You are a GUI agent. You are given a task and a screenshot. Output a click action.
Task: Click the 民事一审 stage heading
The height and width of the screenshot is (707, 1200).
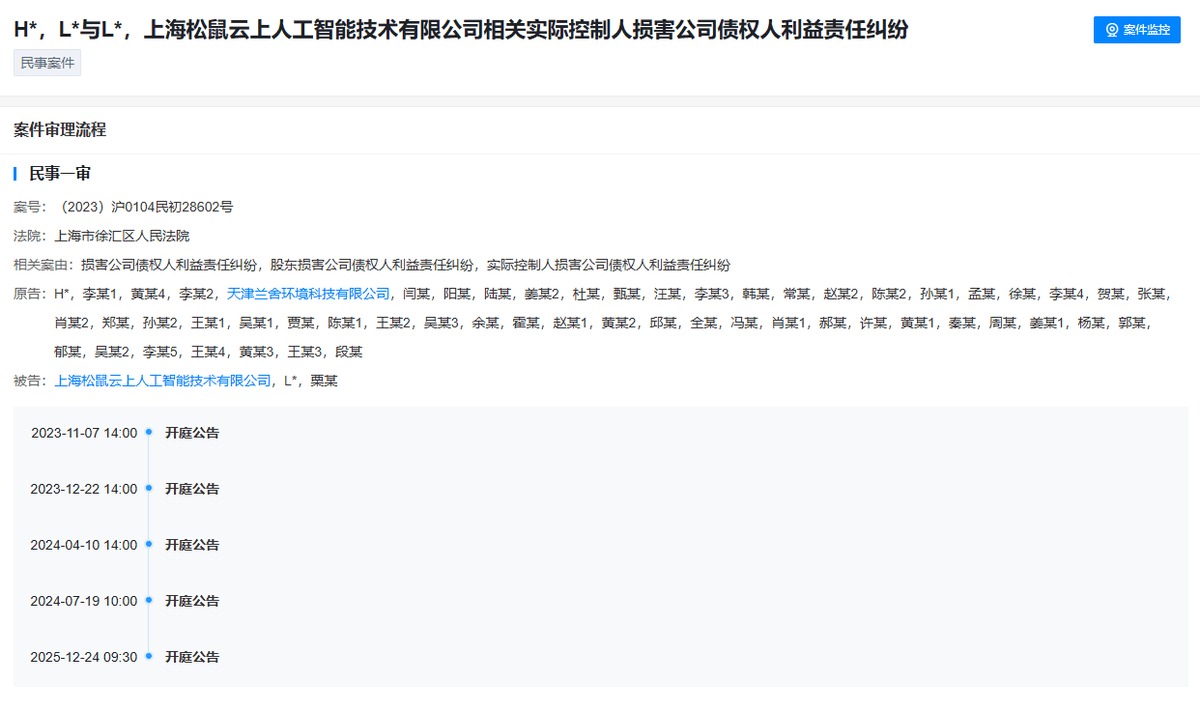coord(60,174)
